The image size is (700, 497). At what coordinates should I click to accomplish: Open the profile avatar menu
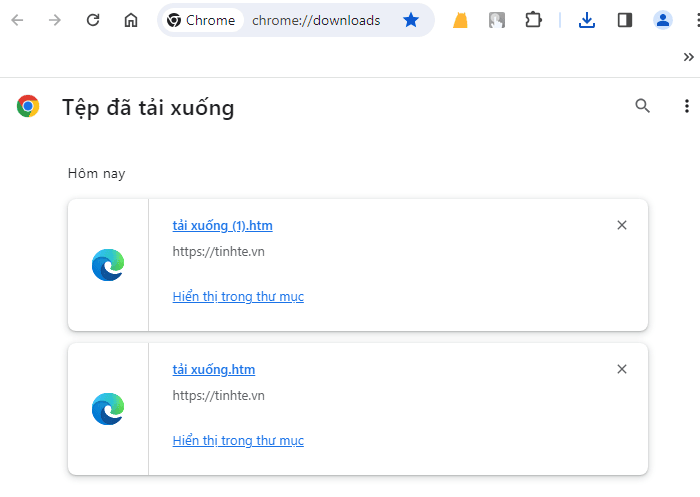663,20
